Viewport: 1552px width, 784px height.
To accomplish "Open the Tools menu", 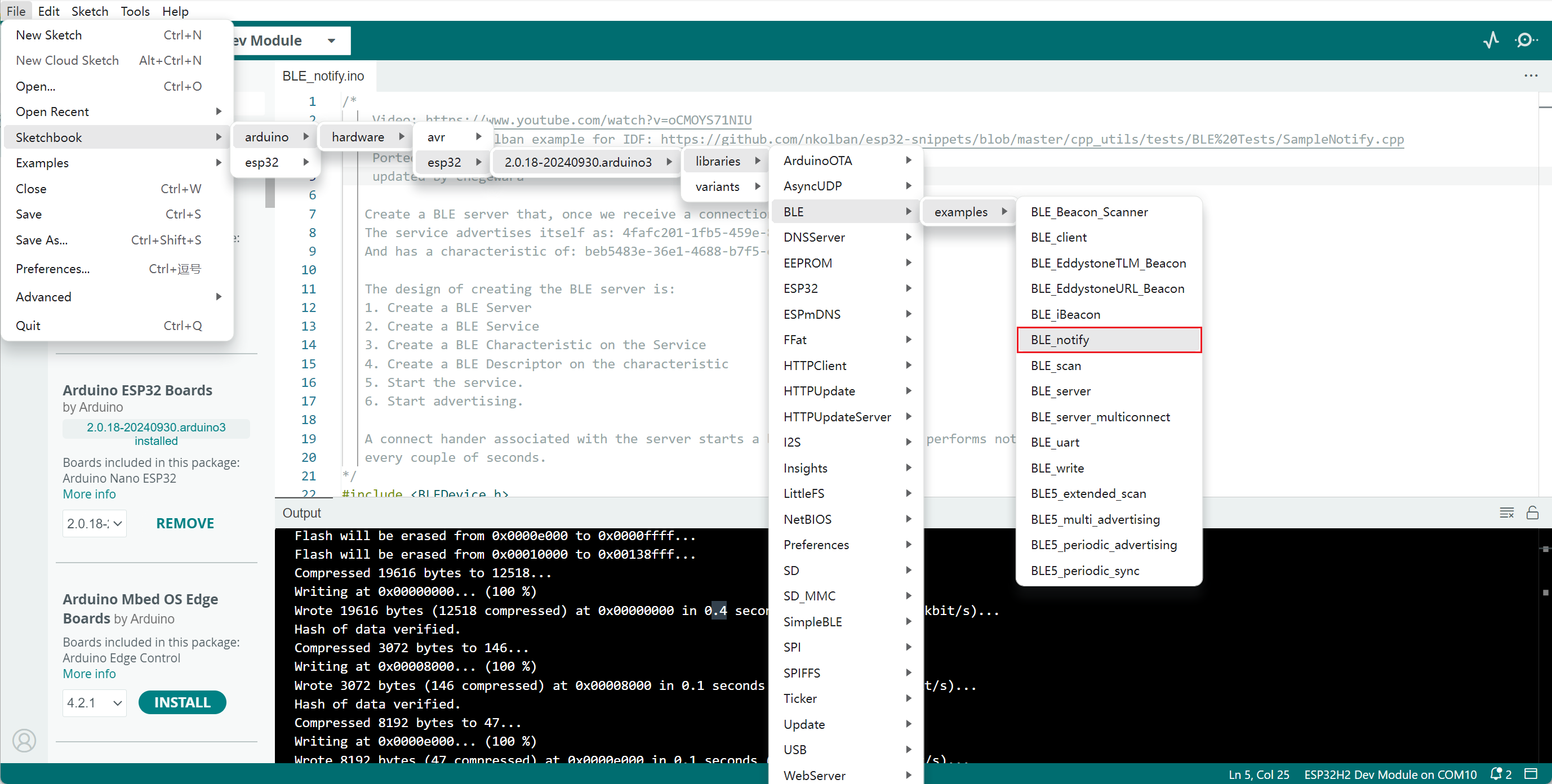I will [135, 11].
